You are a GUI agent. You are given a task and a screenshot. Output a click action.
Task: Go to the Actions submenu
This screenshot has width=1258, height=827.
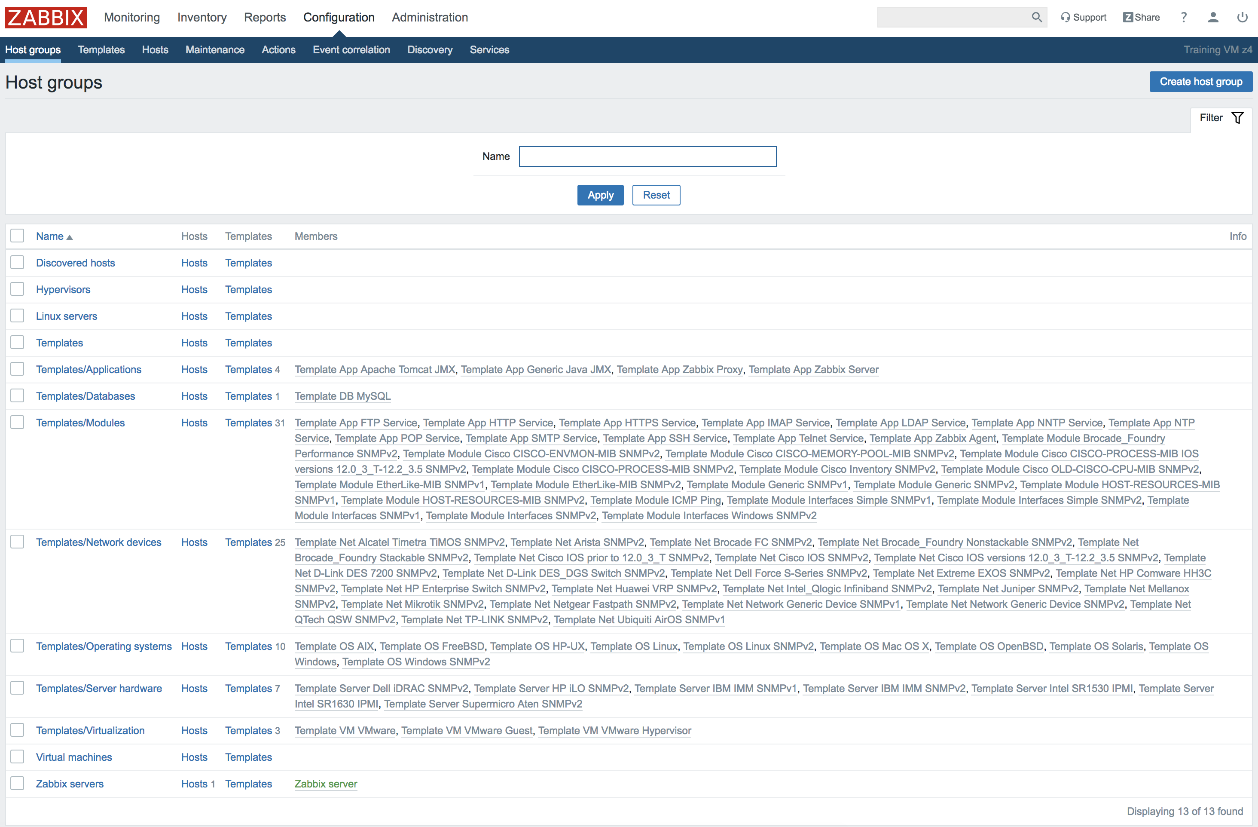pos(279,50)
